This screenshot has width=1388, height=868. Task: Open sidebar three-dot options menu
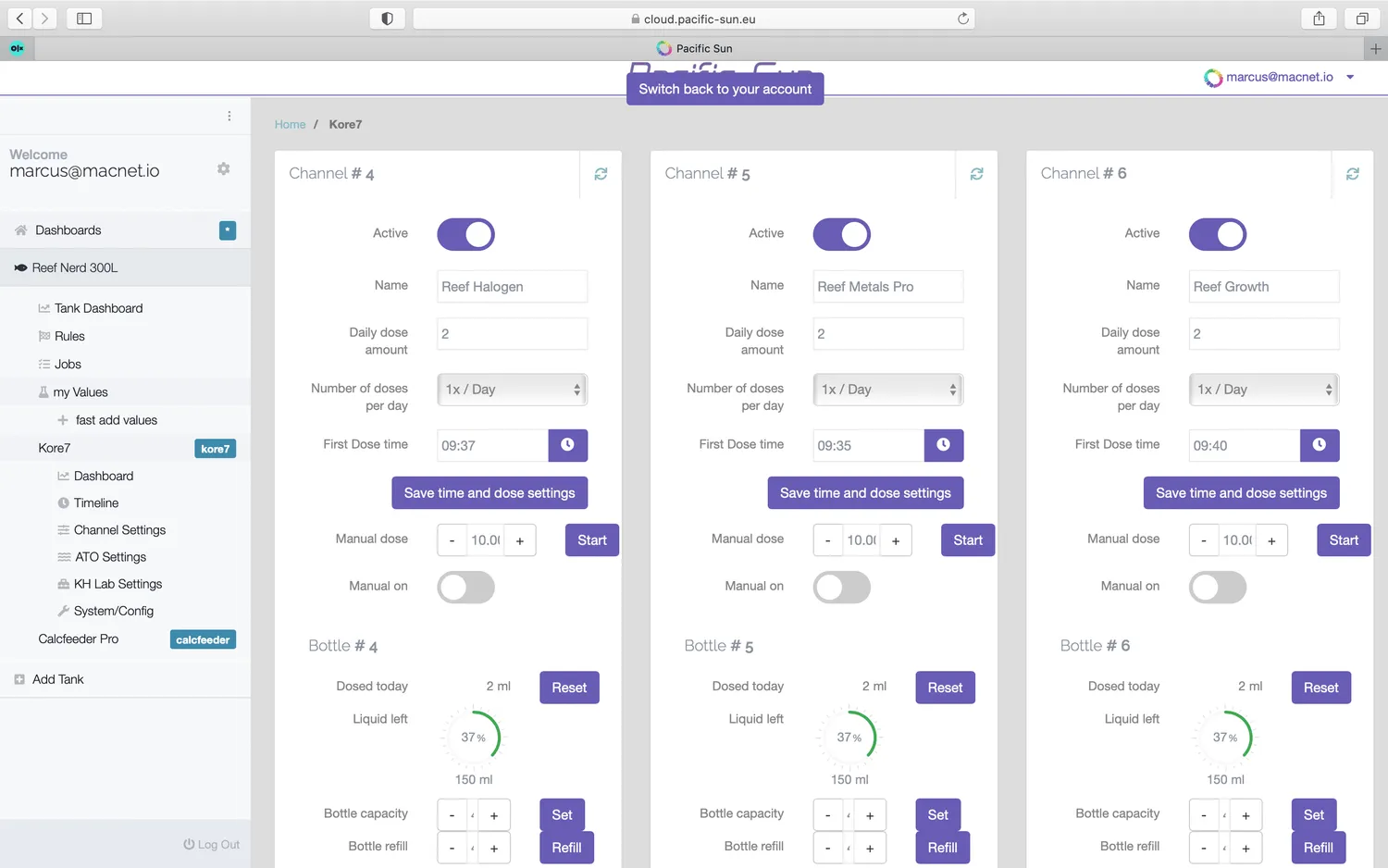(x=229, y=116)
